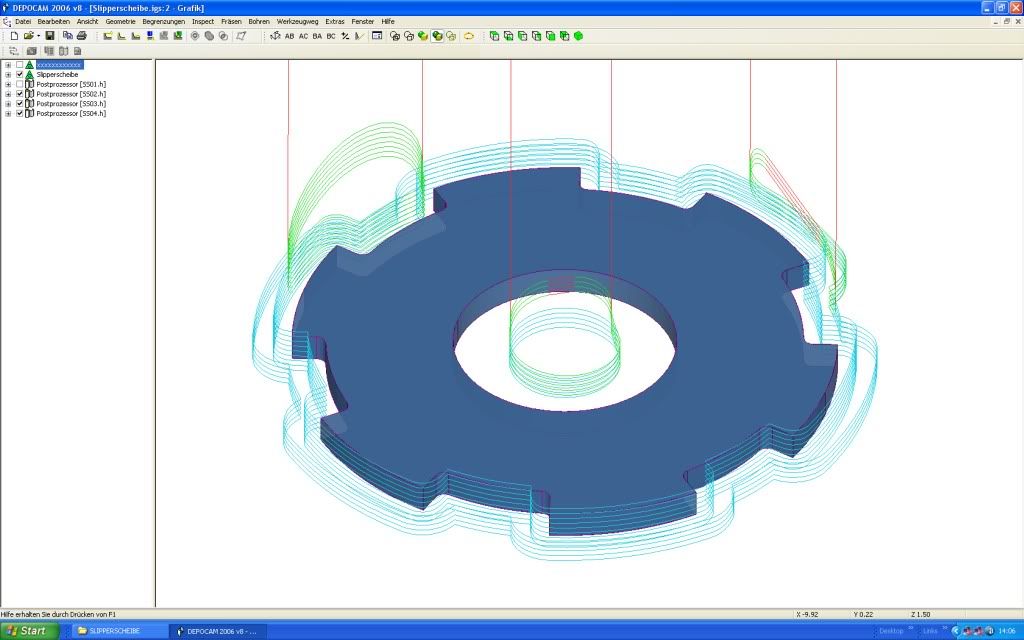Click the yellow loop toolbar icon
Image resolution: width=1024 pixels, height=640 pixels.
pos(468,36)
